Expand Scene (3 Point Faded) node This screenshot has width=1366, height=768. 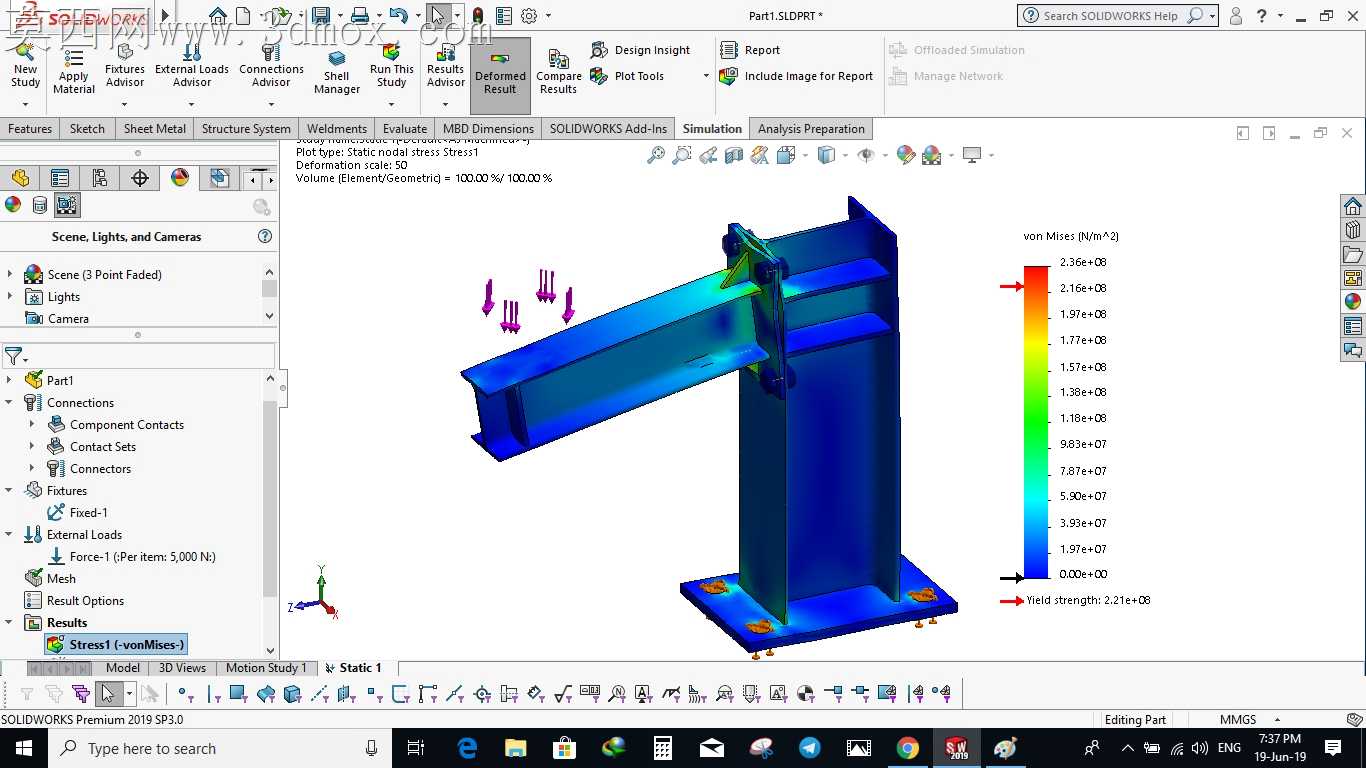[x=10, y=274]
